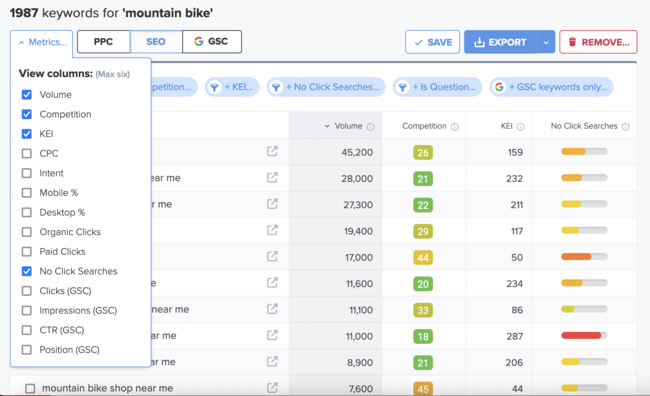Enable the Desktop % column checkbox
The height and width of the screenshot is (396, 650).
coord(27,212)
